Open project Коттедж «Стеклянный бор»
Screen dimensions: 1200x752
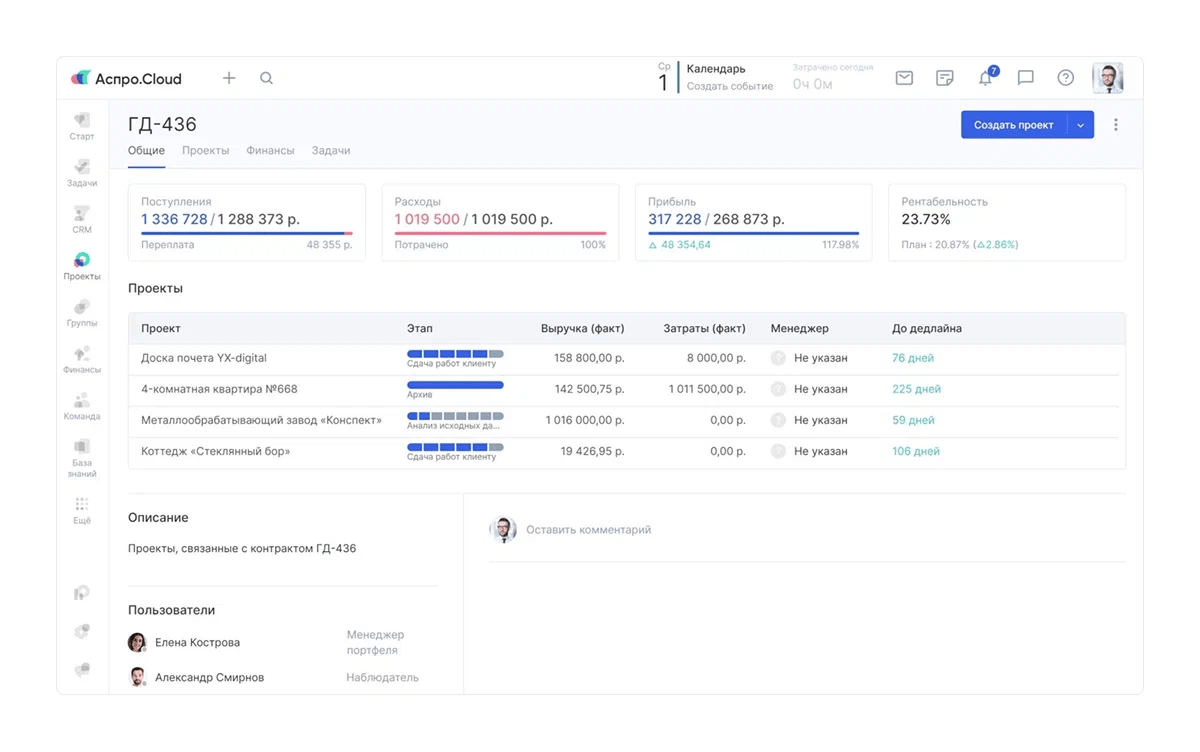(x=215, y=452)
